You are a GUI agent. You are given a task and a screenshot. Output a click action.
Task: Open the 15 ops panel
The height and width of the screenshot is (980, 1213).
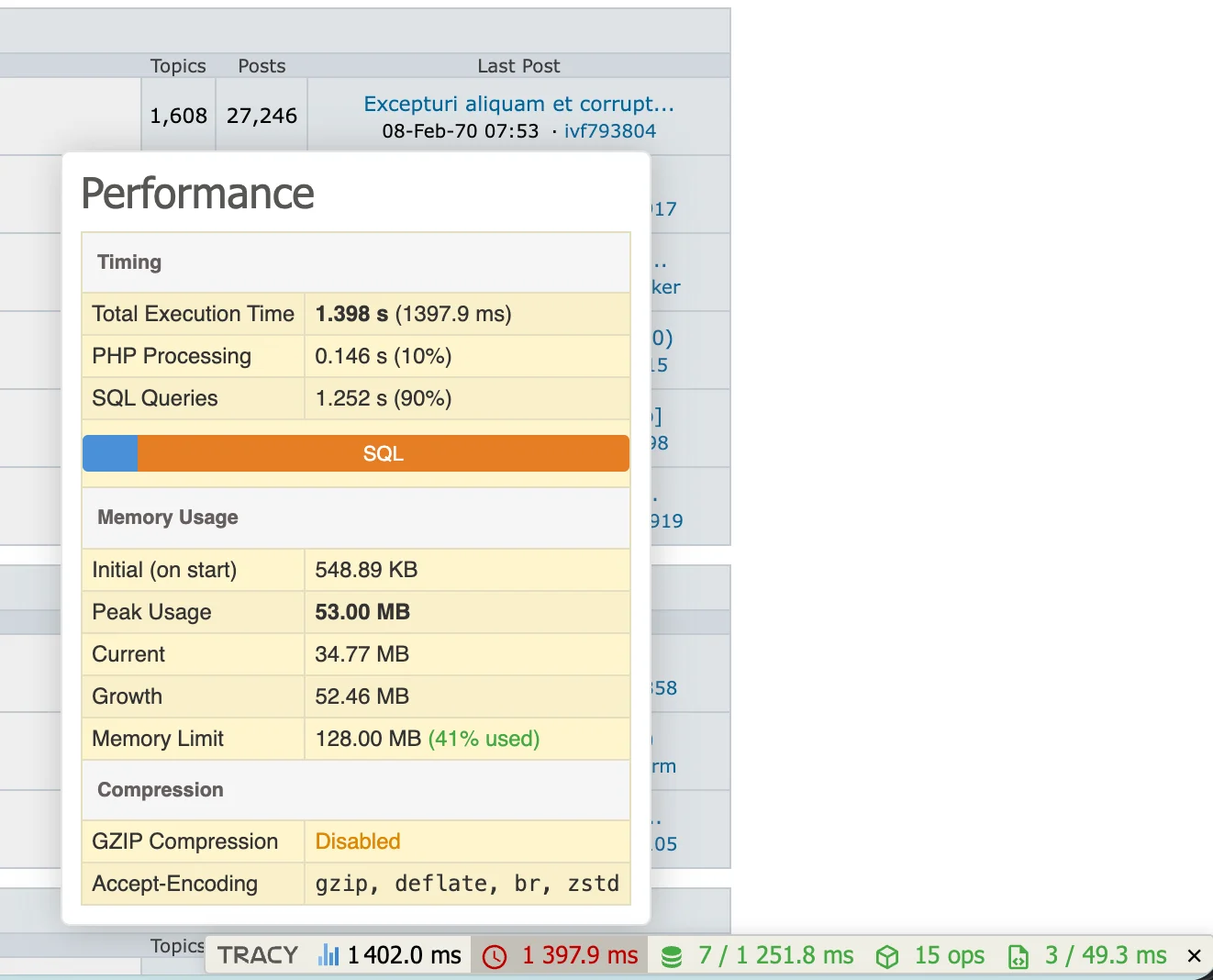(930, 955)
